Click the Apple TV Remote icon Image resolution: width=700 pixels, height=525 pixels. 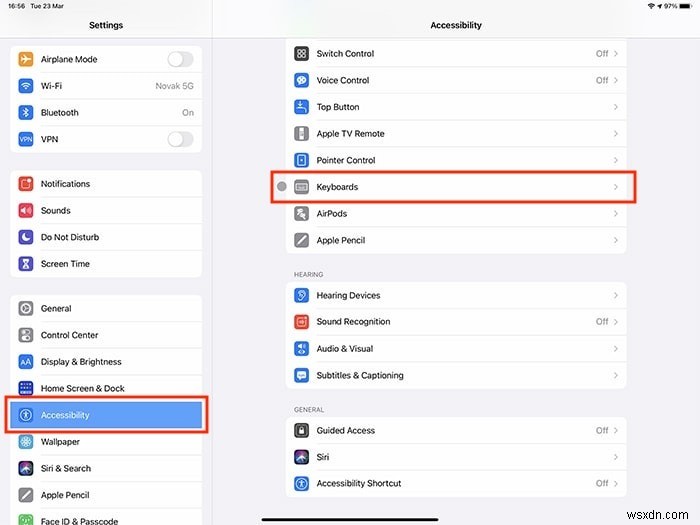pos(302,133)
